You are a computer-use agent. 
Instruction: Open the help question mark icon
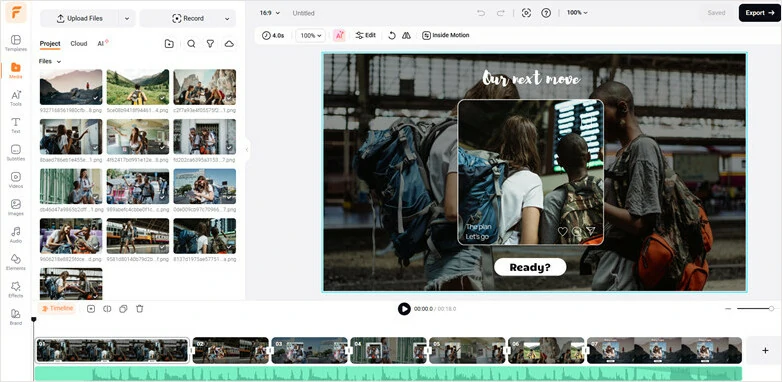[546, 13]
